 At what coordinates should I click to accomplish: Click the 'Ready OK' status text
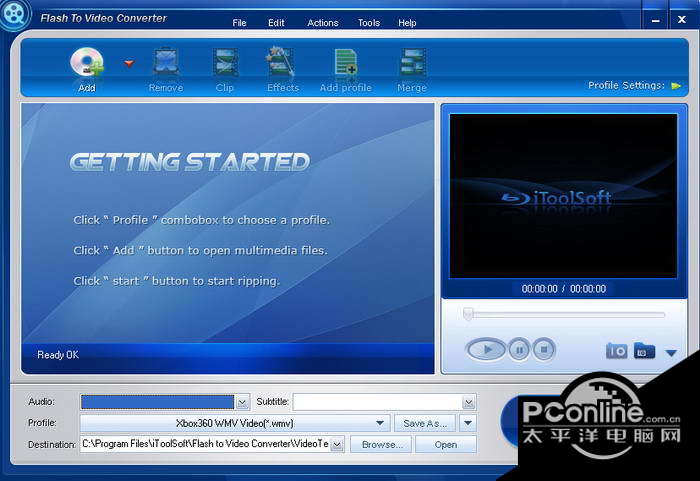(x=58, y=355)
